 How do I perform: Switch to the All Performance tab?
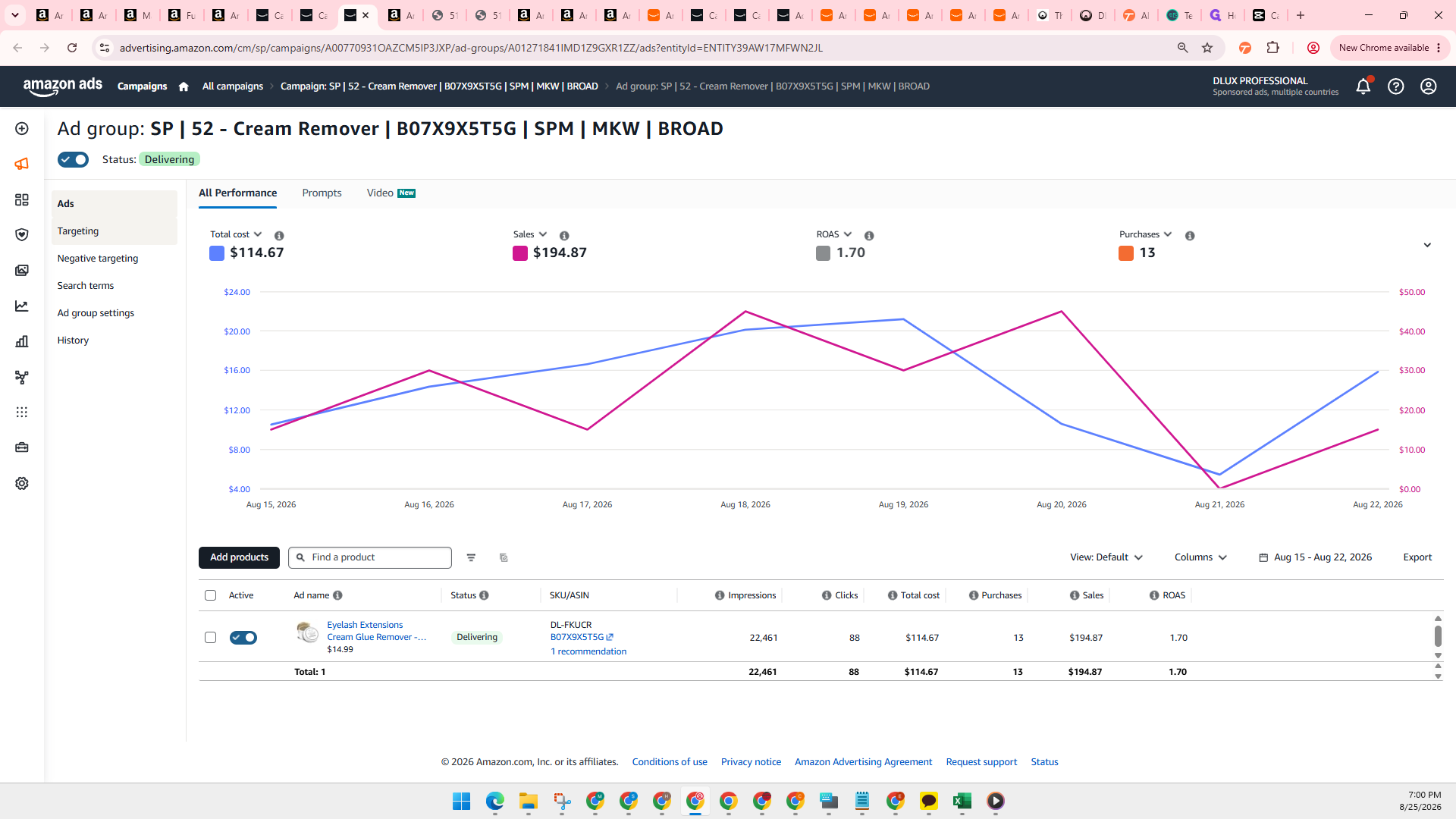[237, 193]
